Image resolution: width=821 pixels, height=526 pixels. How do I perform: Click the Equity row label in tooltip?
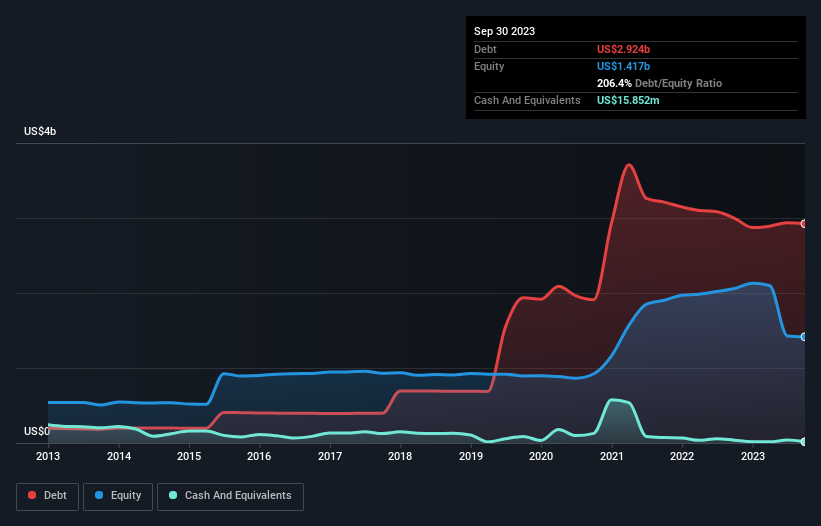(489, 66)
